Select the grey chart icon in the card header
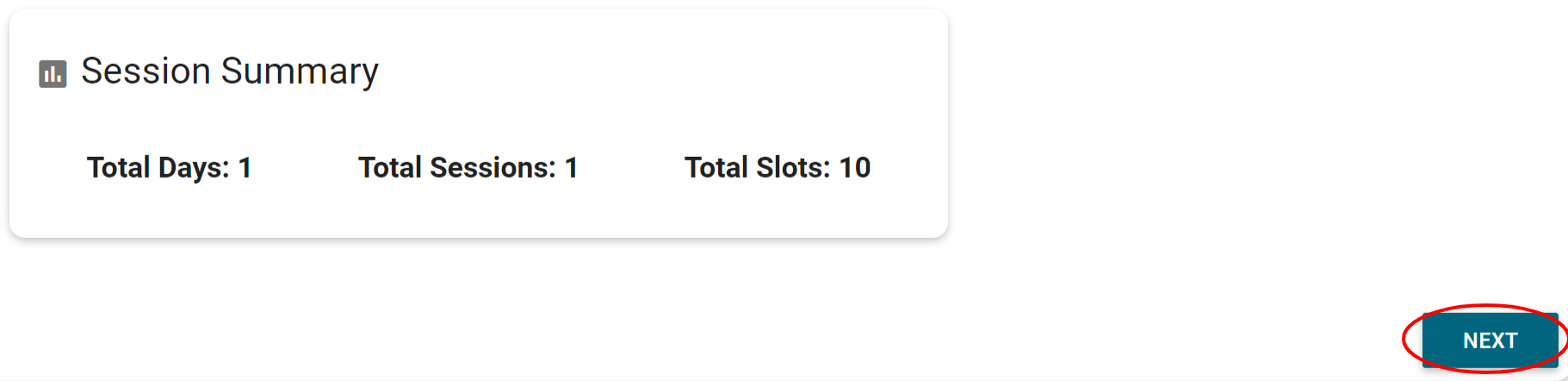1568x381 pixels. click(53, 74)
